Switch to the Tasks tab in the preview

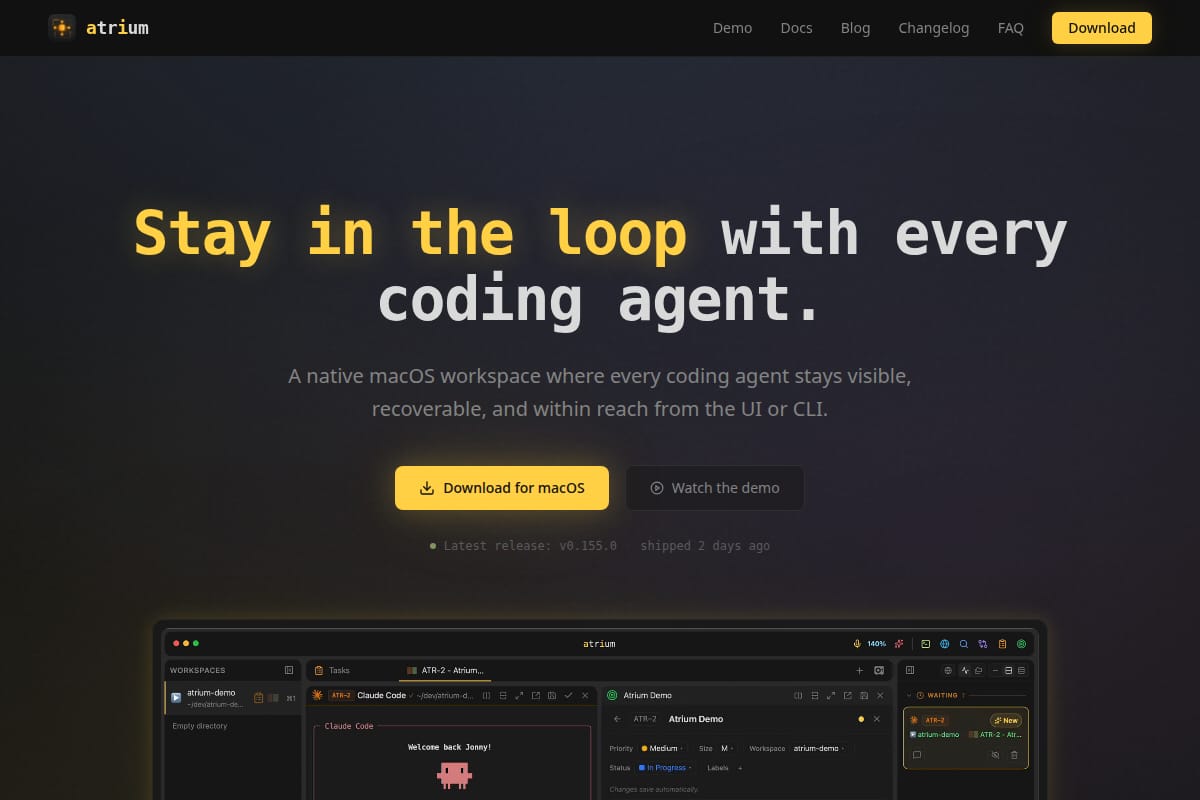pyautogui.click(x=332, y=670)
